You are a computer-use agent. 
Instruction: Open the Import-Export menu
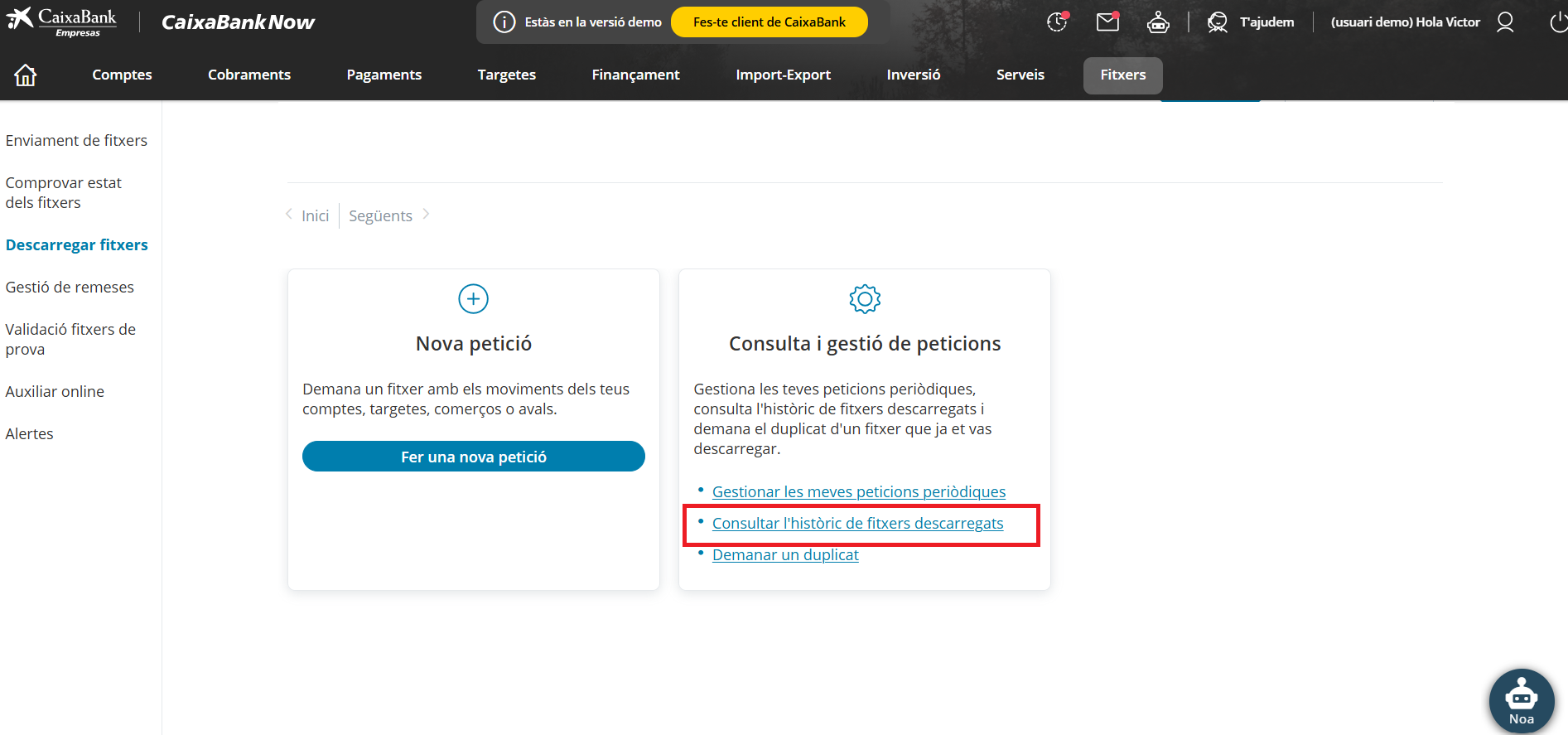tap(783, 75)
